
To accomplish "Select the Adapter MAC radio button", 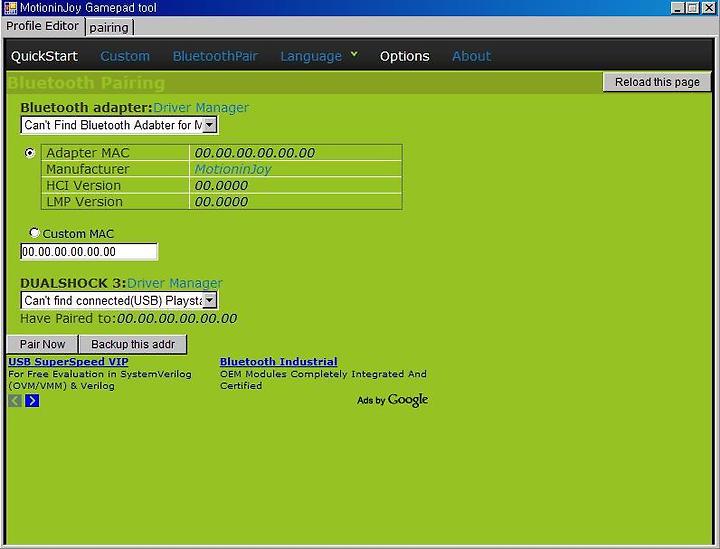I will 30,152.
